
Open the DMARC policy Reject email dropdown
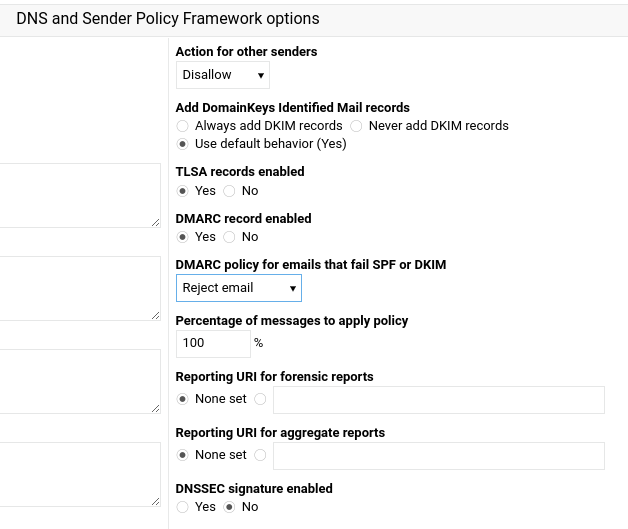pos(239,288)
